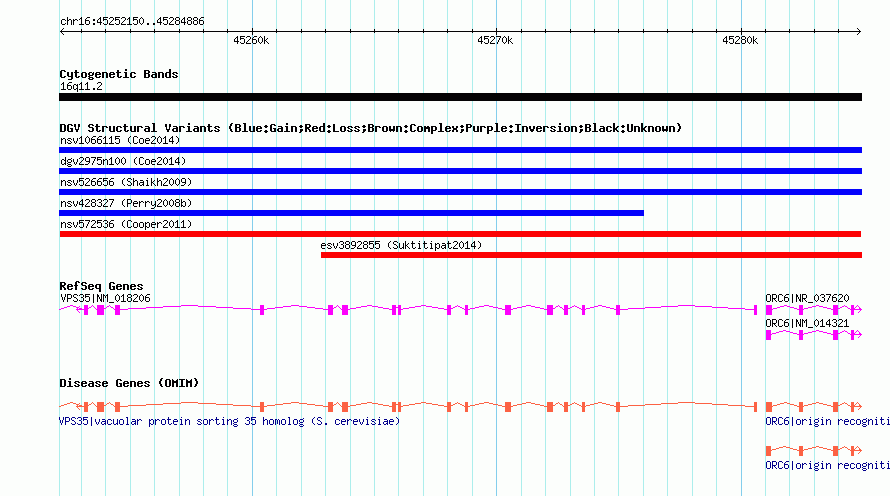890x496 pixels.
Task: Open the esv3892855 (Suktitipat2014) variant label
Action: [401, 245]
